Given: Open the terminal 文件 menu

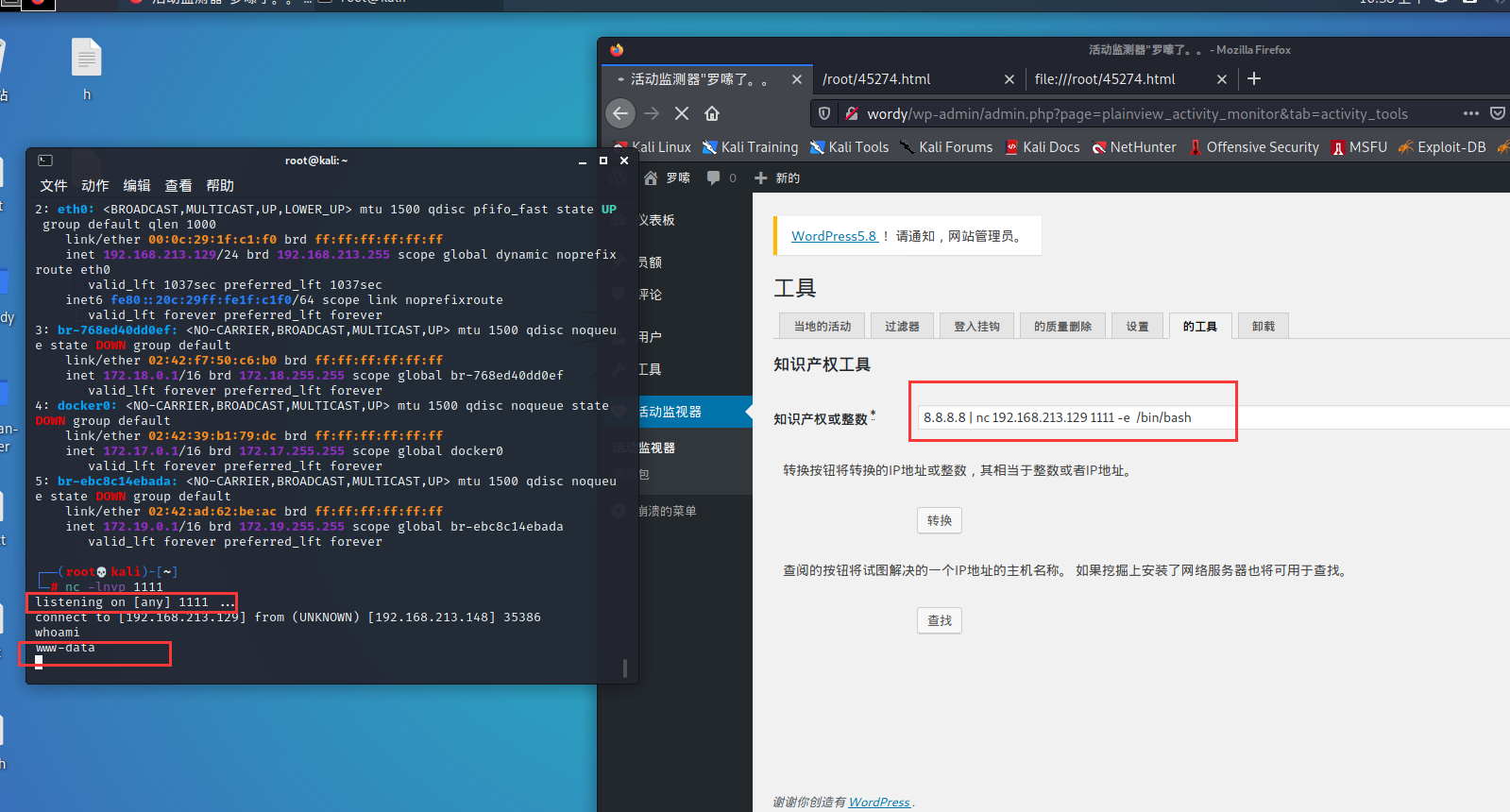Looking at the screenshot, I should coord(54,186).
